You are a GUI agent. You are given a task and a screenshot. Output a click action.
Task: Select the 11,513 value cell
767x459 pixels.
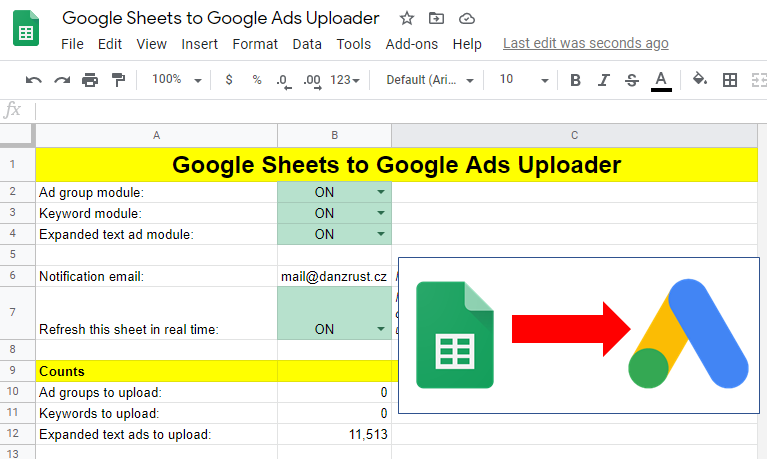tap(335, 434)
